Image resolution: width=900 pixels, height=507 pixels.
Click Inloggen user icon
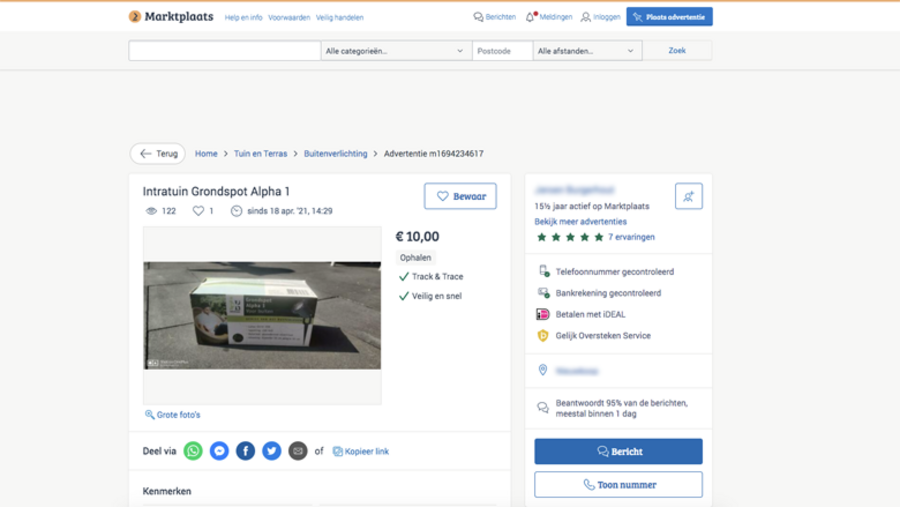(x=585, y=17)
